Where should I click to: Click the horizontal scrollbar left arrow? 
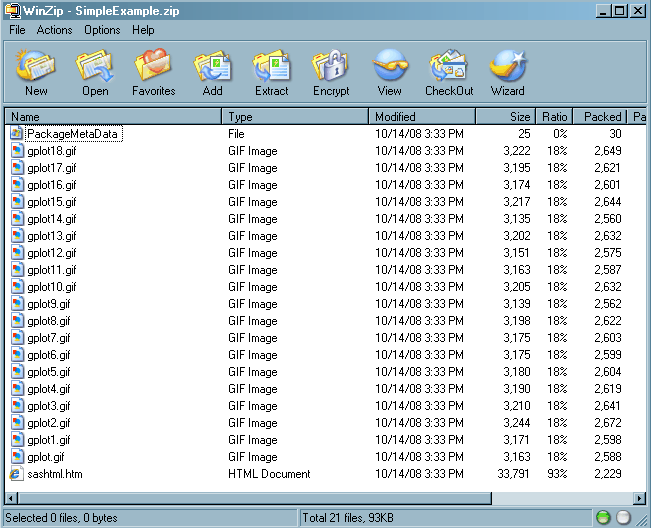point(11,498)
